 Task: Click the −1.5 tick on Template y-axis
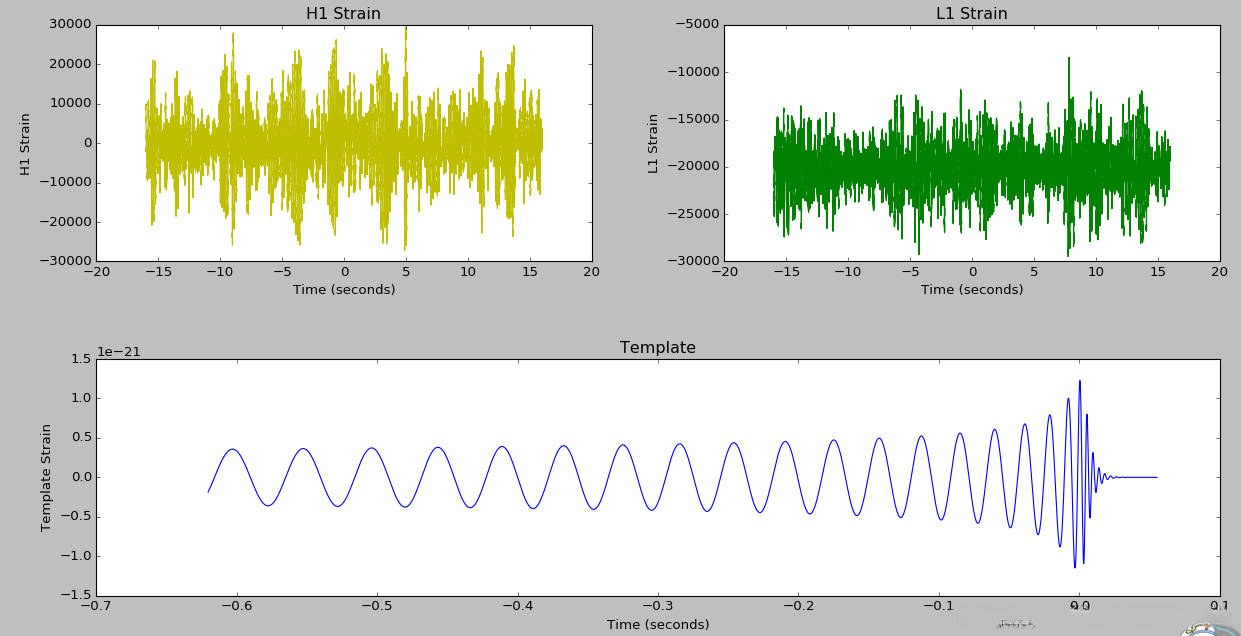[x=76, y=595]
